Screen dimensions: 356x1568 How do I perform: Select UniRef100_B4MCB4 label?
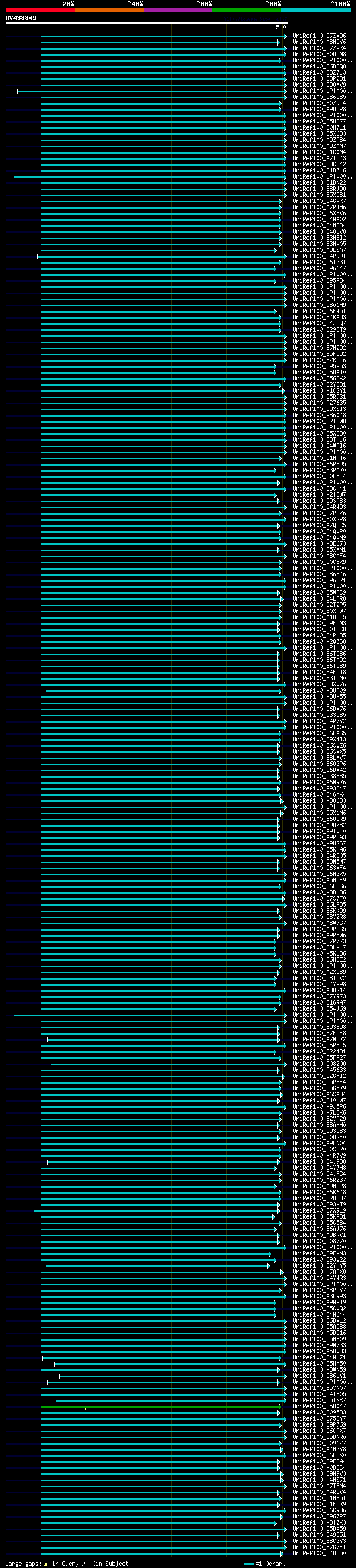319,226
